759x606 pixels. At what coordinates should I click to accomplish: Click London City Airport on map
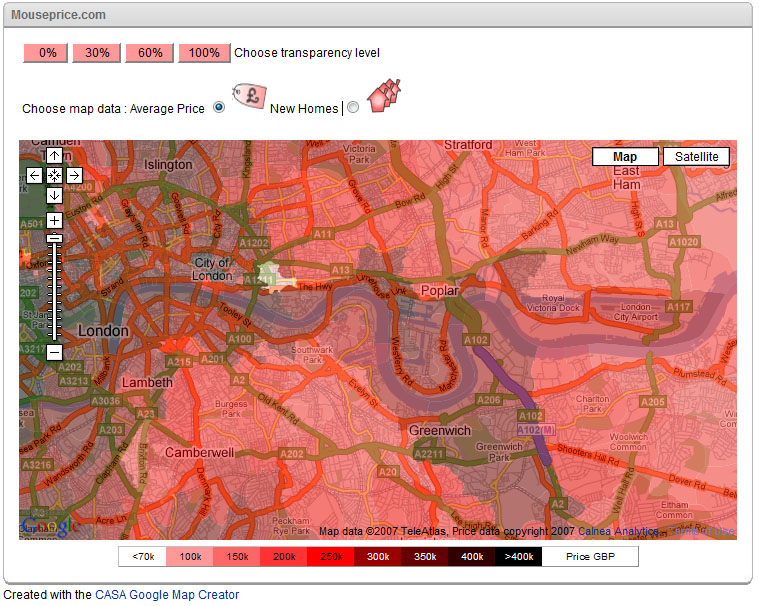coord(636,312)
